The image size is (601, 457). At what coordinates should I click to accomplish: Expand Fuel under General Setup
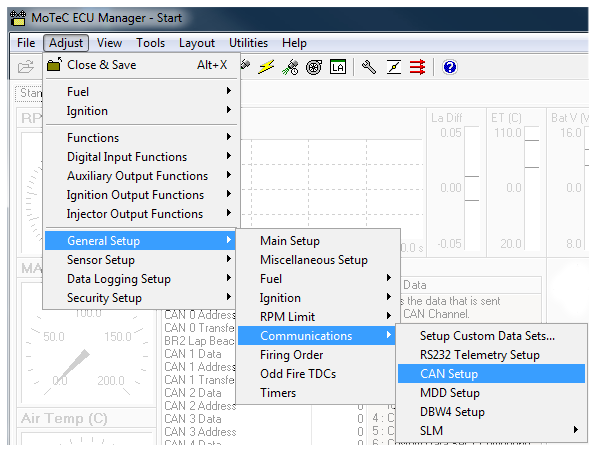pos(318,279)
